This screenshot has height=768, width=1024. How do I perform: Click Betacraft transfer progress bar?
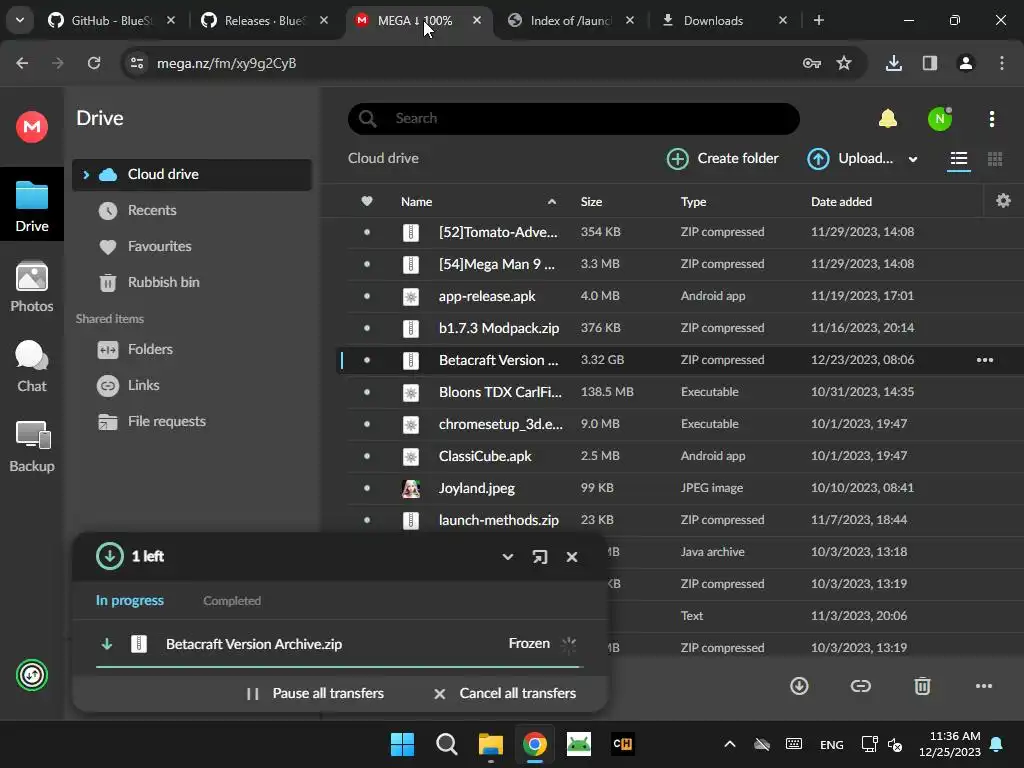click(x=338, y=667)
